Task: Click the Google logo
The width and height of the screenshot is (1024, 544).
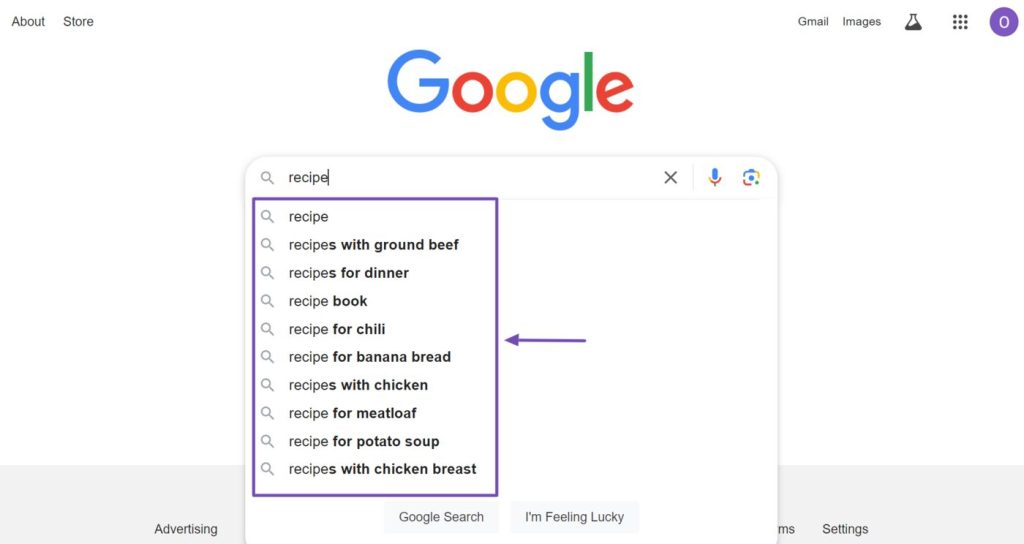Action: tap(510, 88)
